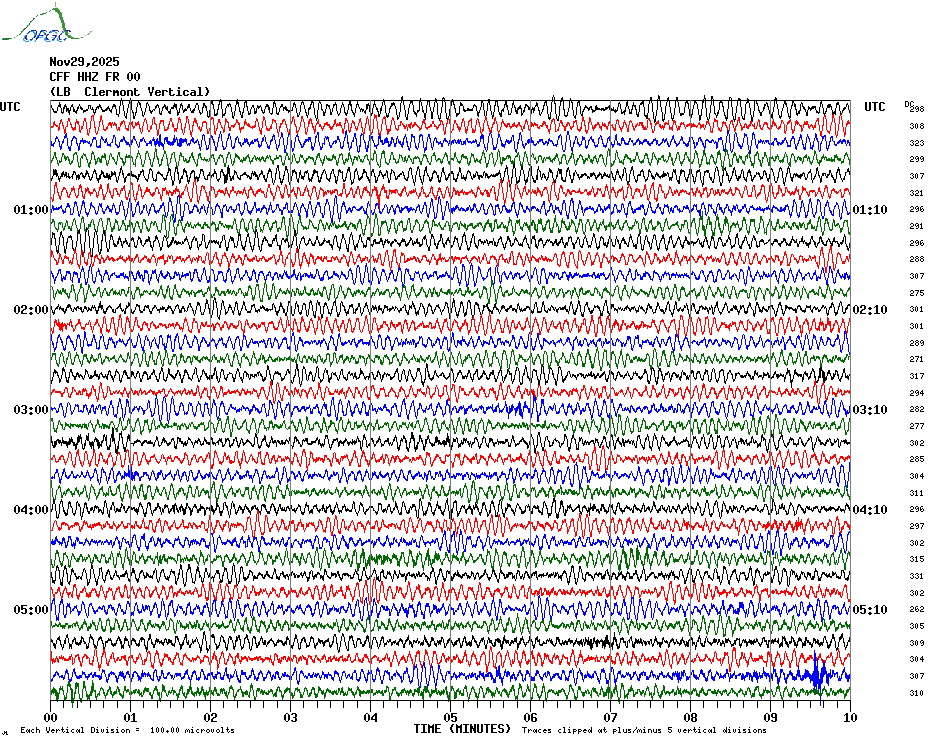Click the 05:00 time label on left
Image resolution: width=930 pixels, height=744 pixels.
click(31, 610)
